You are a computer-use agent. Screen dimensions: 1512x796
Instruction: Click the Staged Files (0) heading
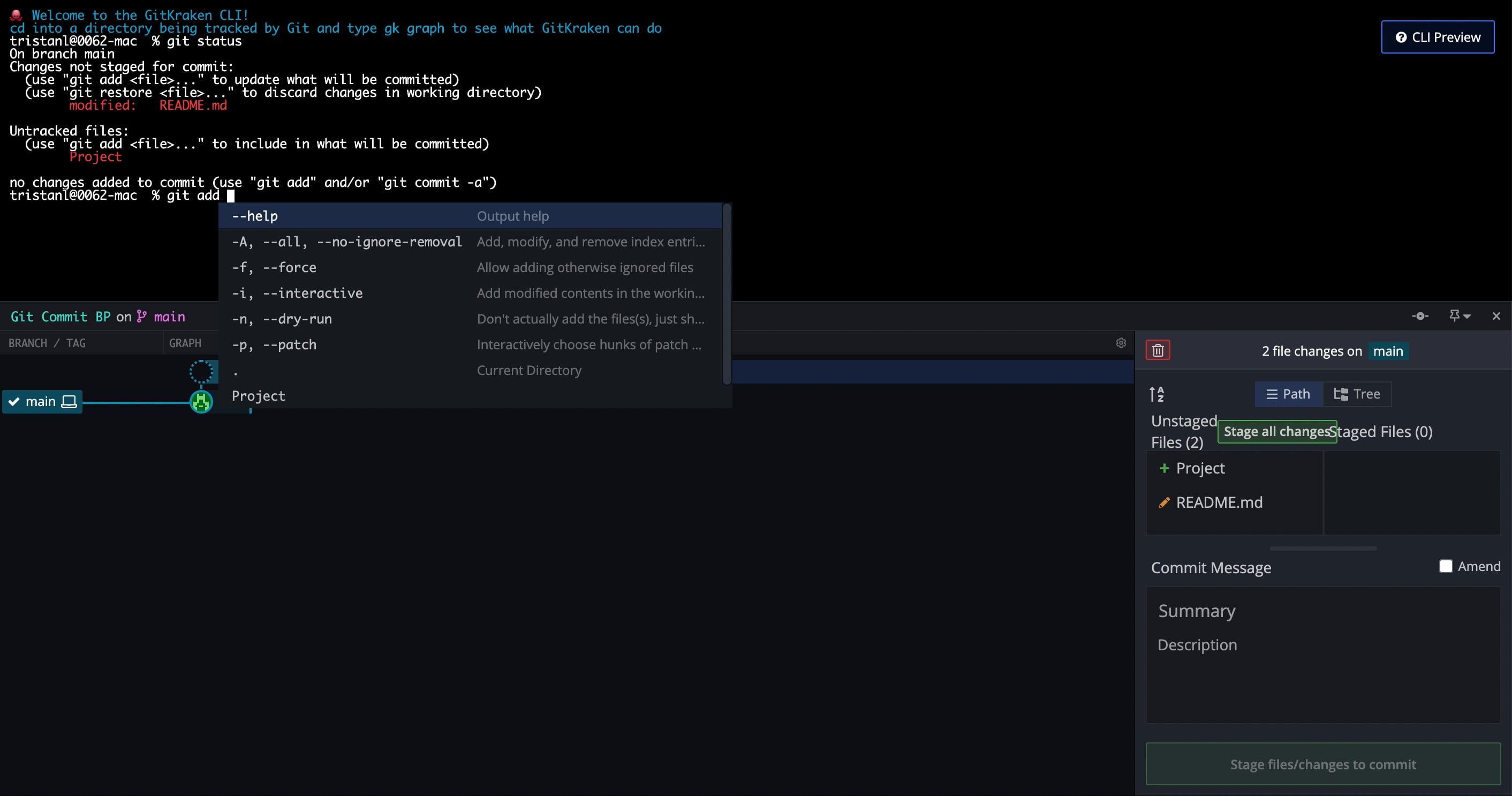(1380, 431)
